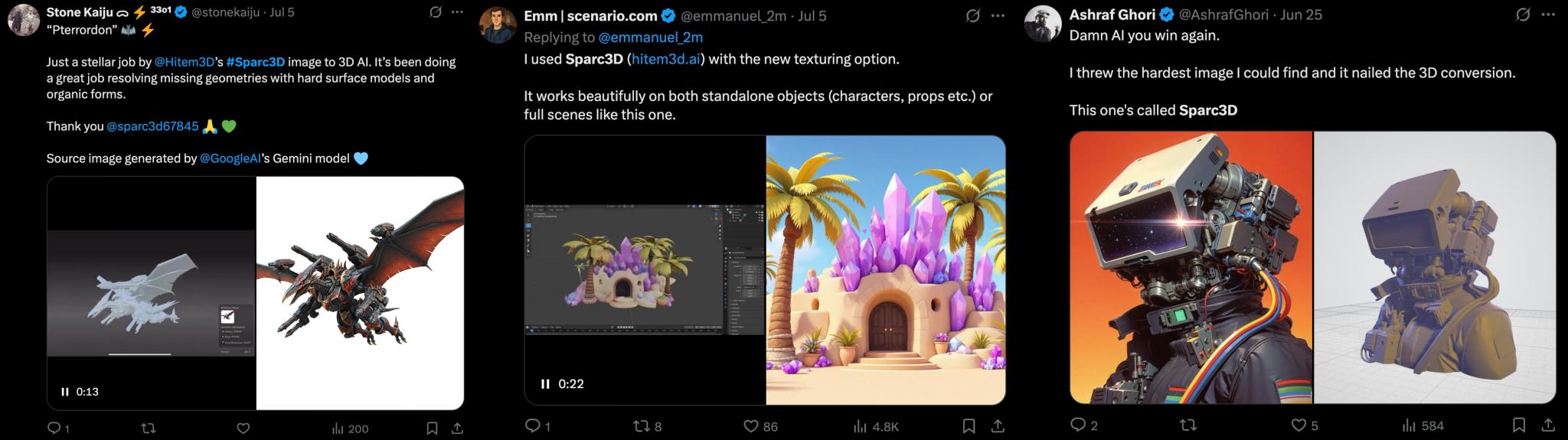Open the #Sparc3D hashtag link
Screen dimensions: 1568x440
click(256, 62)
